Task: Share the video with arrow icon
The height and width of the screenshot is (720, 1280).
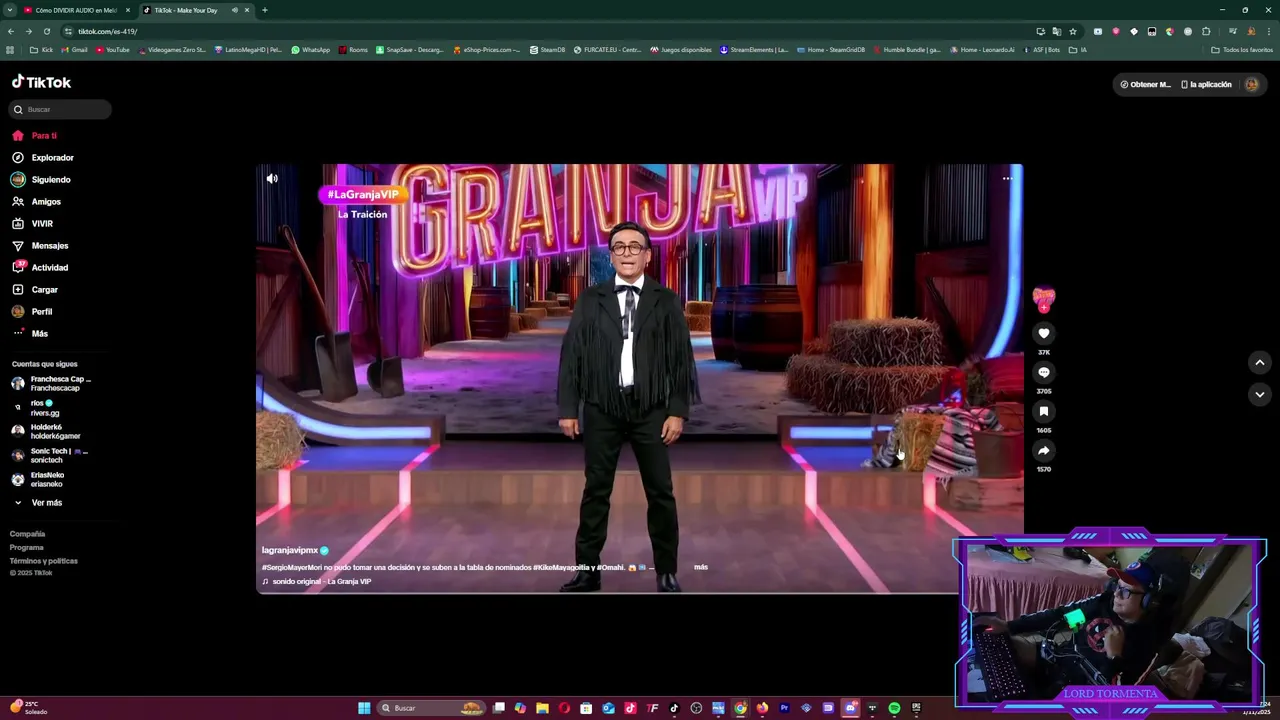Action: (x=1044, y=451)
